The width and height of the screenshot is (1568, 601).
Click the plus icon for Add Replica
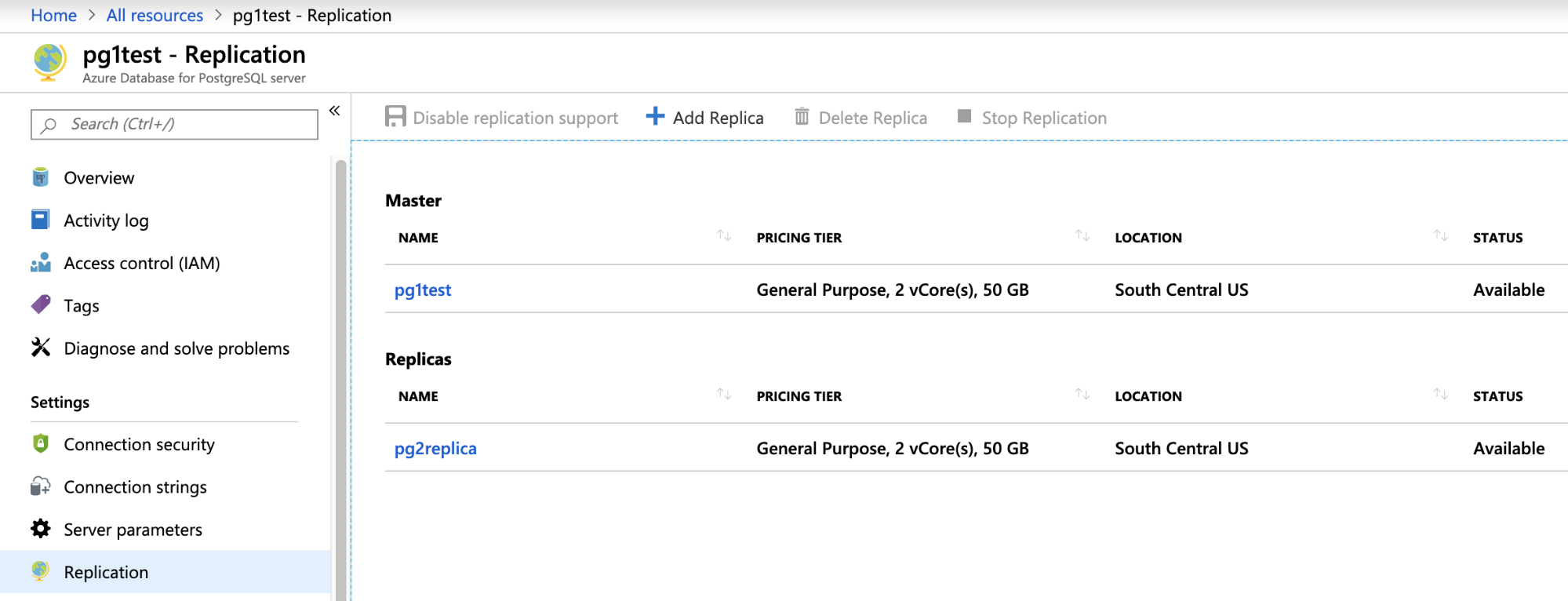coord(655,116)
